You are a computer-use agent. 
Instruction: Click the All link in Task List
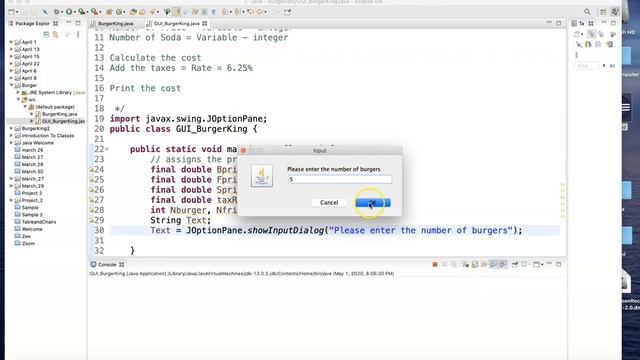(612, 66)
